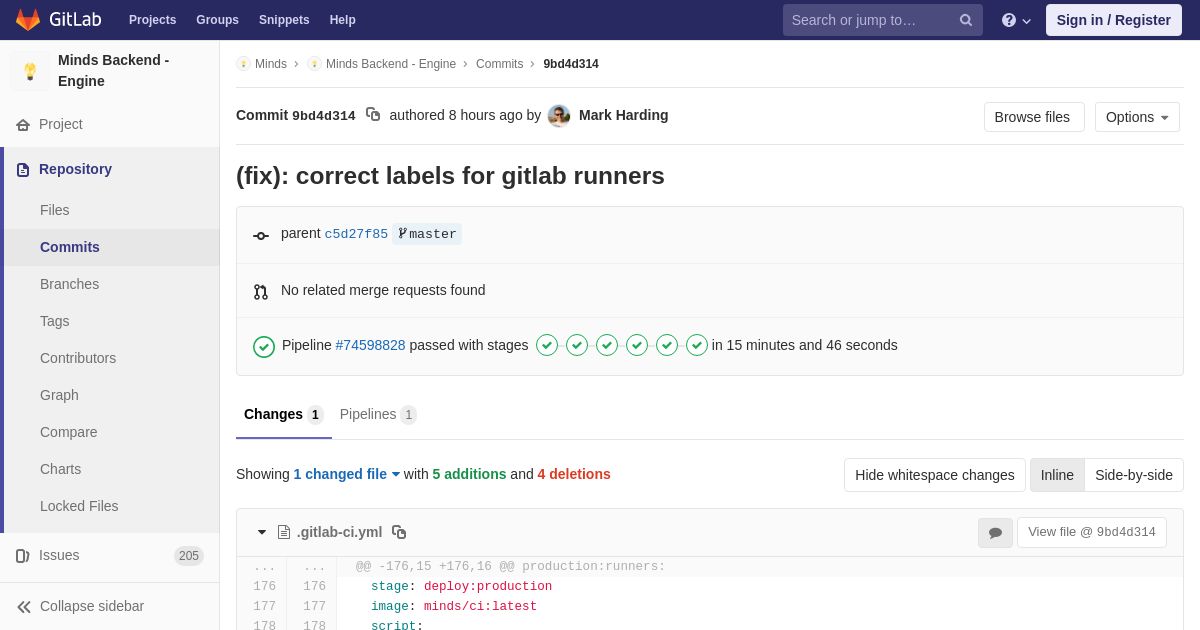The width and height of the screenshot is (1200, 630).
Task: Click the GitLab fox logo
Action: [28, 20]
